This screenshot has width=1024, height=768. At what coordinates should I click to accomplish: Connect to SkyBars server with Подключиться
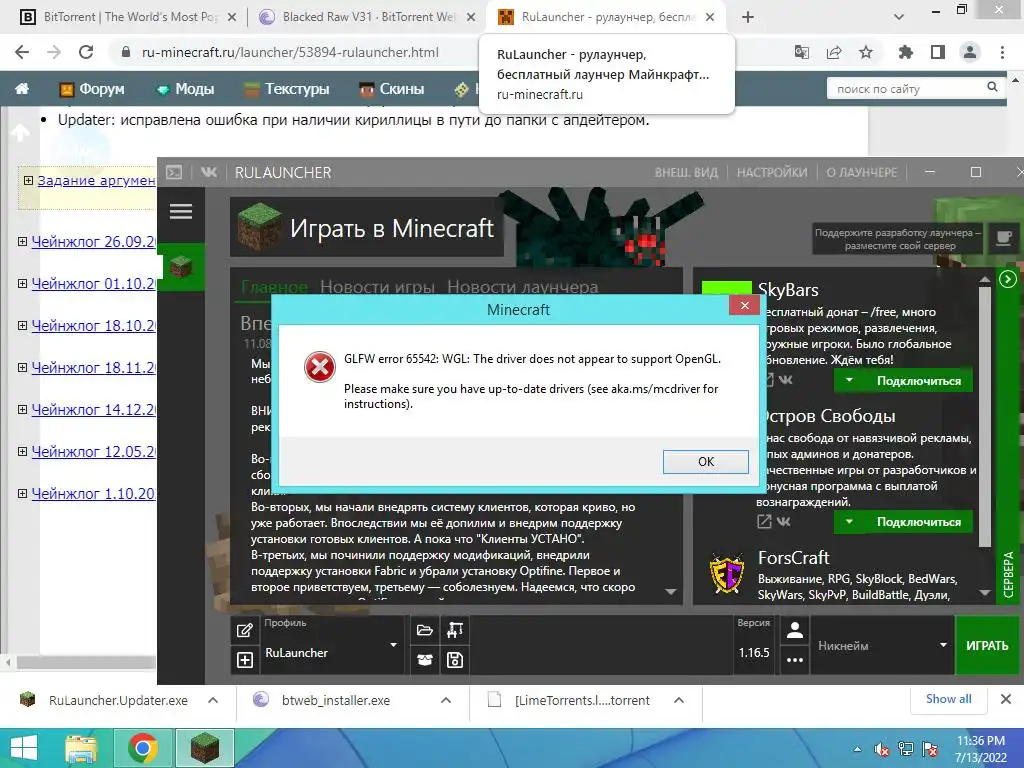click(918, 381)
